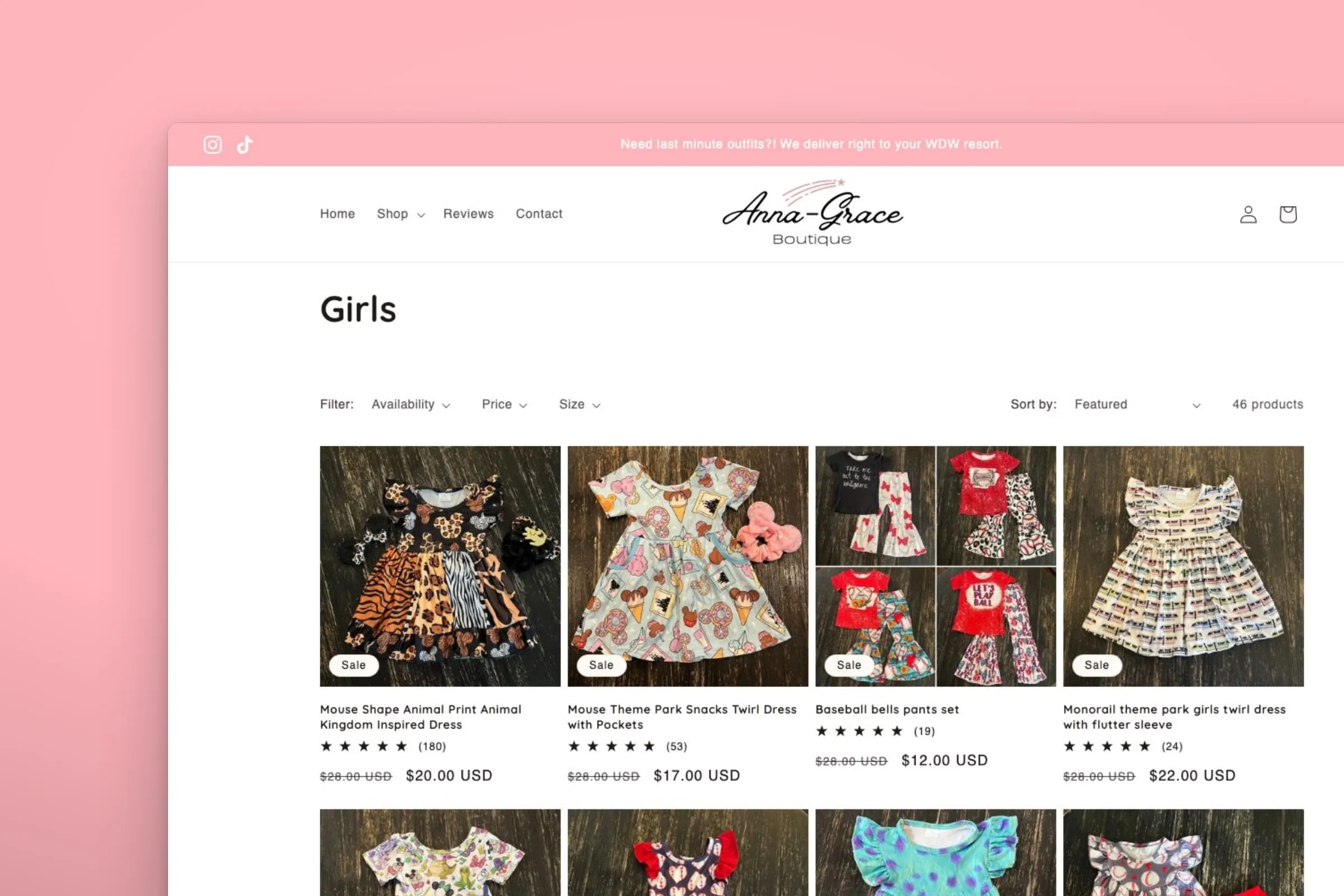The height and width of the screenshot is (896, 1344).
Task: Click the $20.00 USD sale price
Action: click(x=449, y=776)
